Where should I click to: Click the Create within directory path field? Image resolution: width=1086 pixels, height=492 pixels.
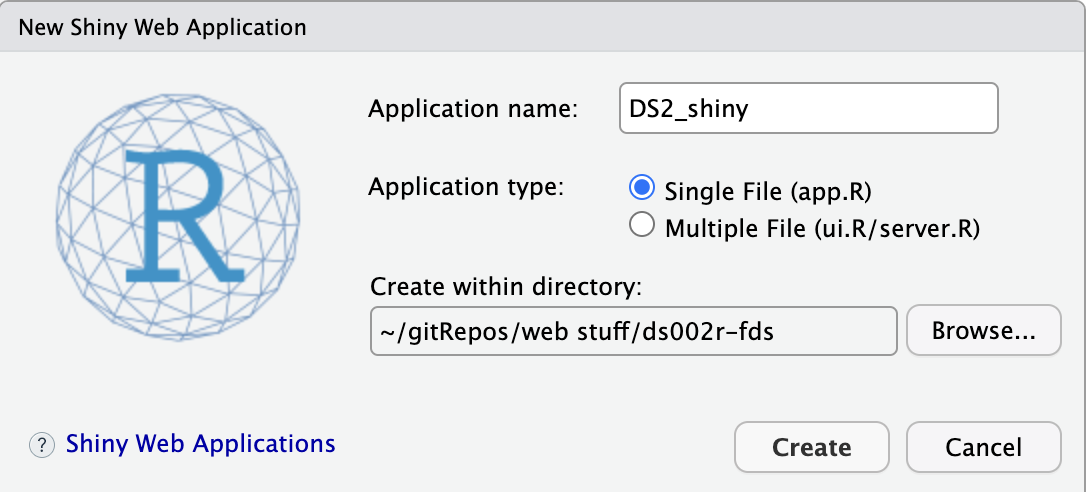point(634,331)
